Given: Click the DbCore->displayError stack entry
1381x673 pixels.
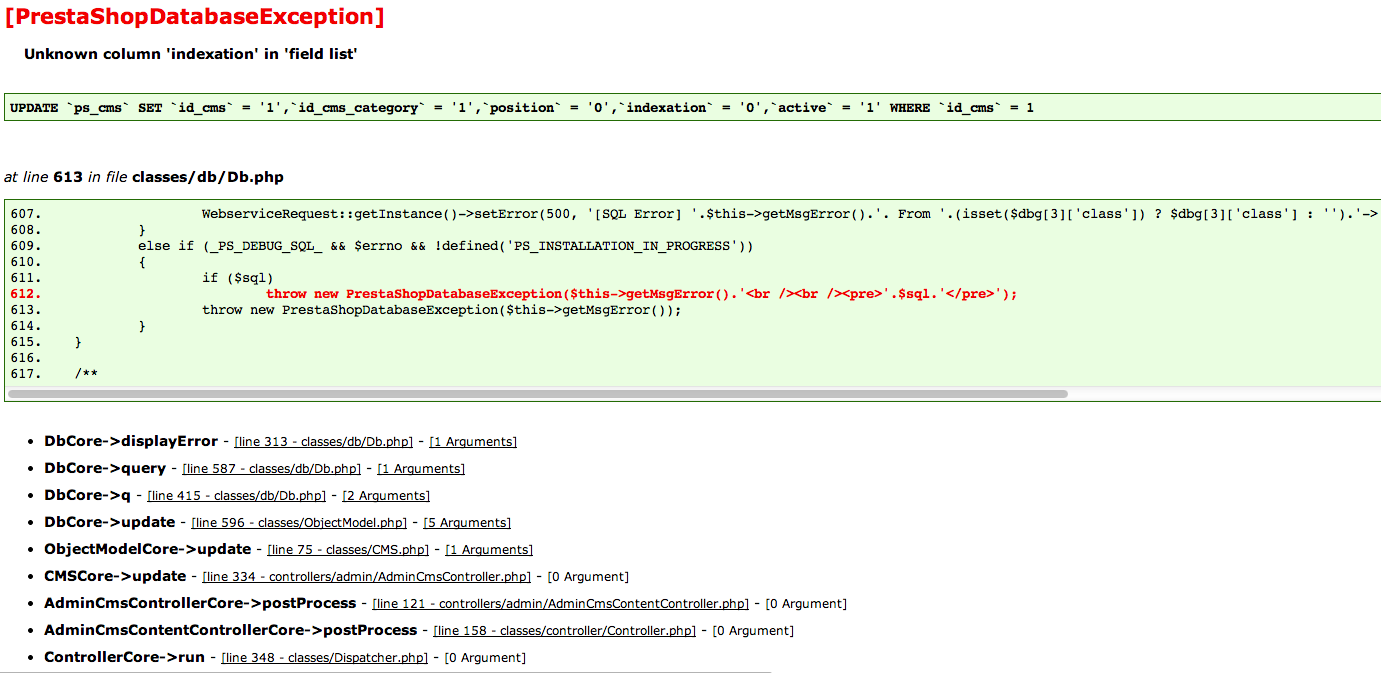Looking at the screenshot, I should click(x=131, y=441).
